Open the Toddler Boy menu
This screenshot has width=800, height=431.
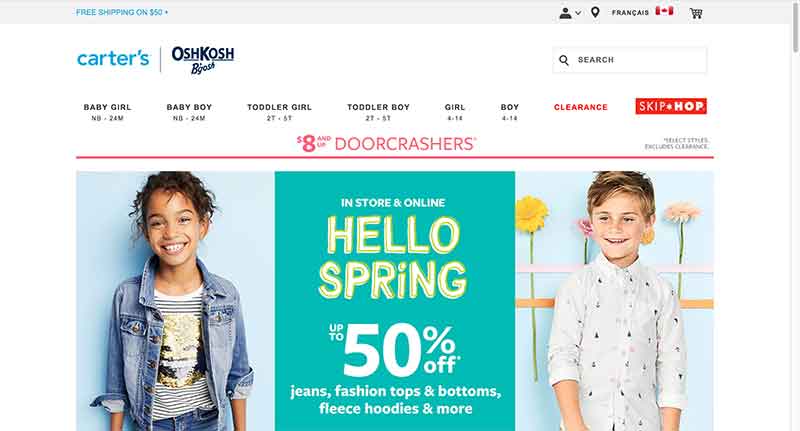379,112
